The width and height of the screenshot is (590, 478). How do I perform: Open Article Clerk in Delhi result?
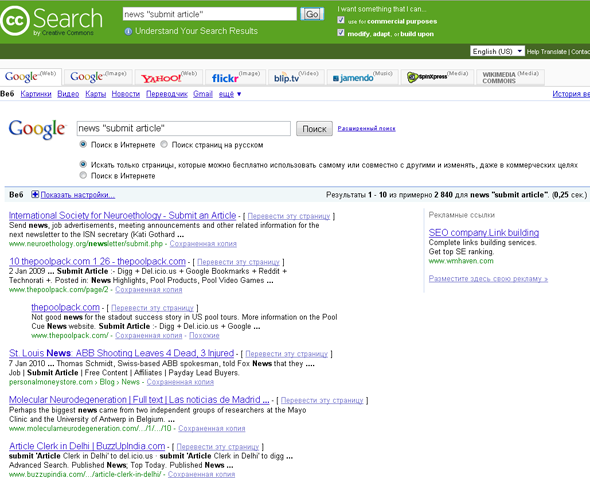[x=87, y=446]
